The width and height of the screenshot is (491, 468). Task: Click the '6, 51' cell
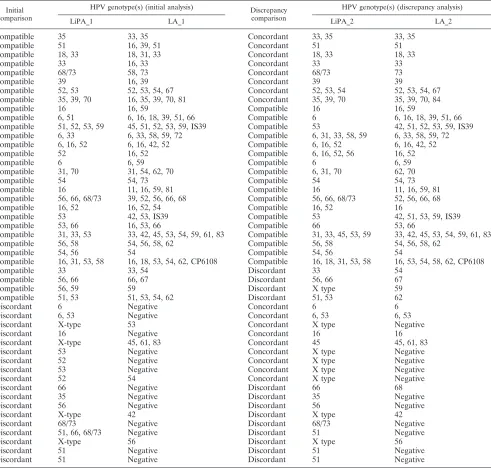point(66,118)
